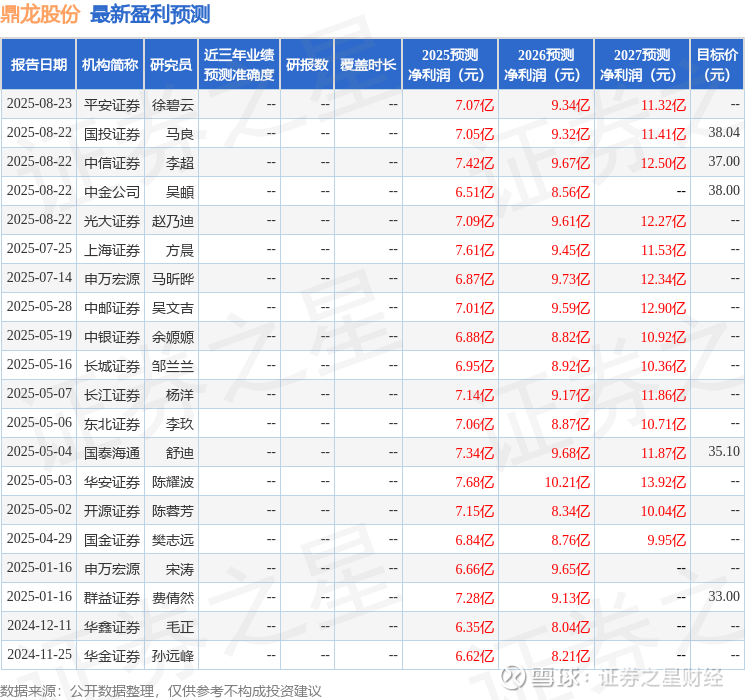This screenshot has width=745, height=700.
Task: Click the 覆盖时长 column header
Action: point(368,65)
